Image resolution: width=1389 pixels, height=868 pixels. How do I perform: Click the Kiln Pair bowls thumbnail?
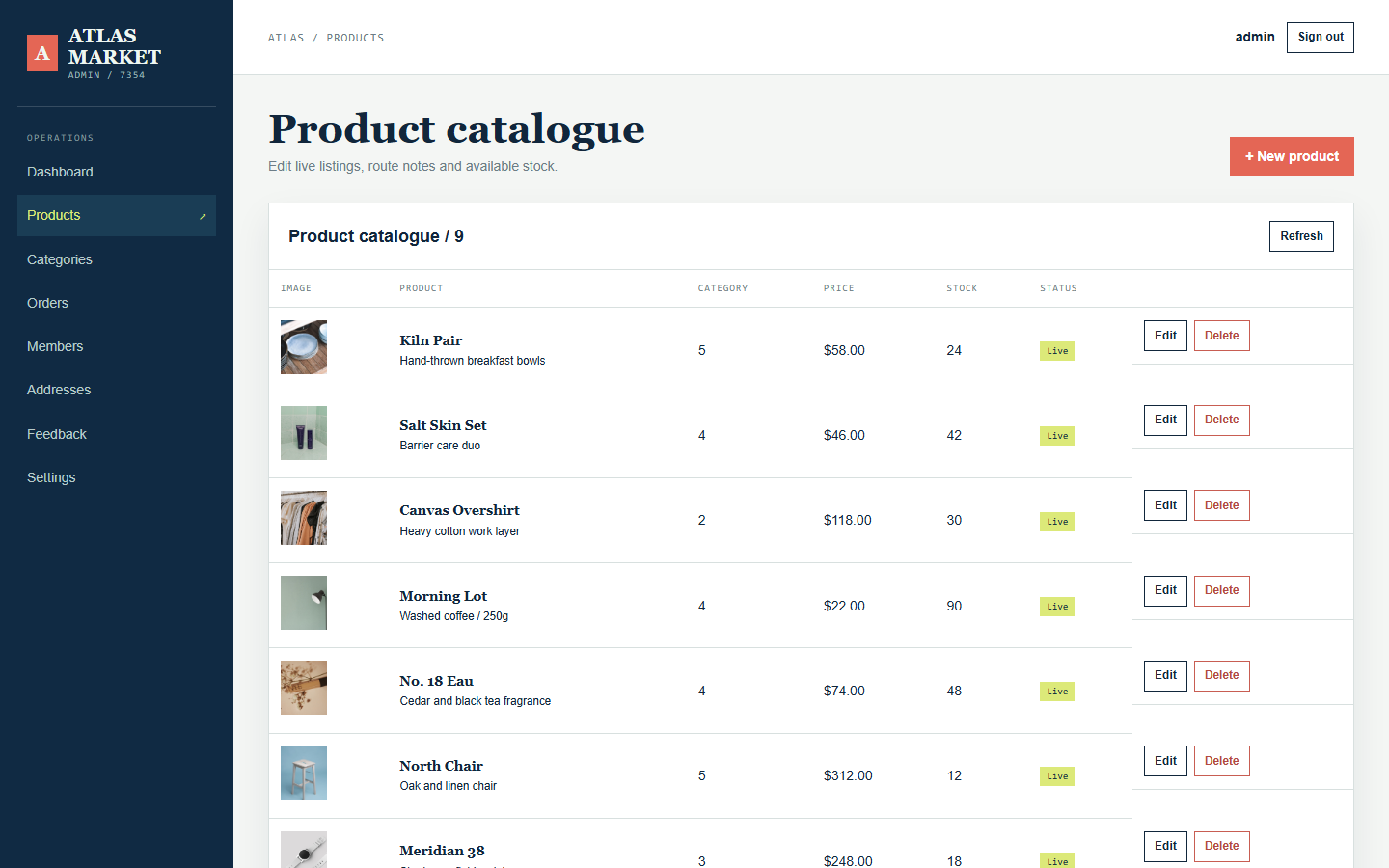pos(304,347)
